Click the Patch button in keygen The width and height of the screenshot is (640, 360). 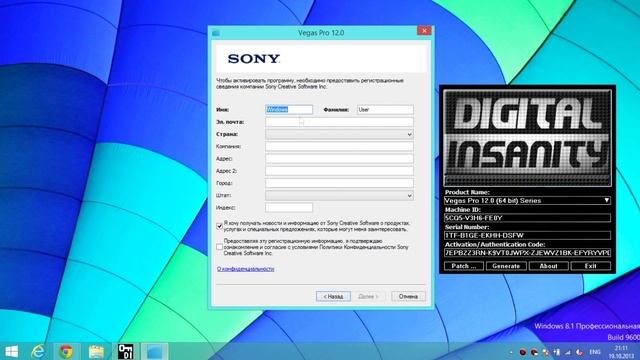pos(464,266)
